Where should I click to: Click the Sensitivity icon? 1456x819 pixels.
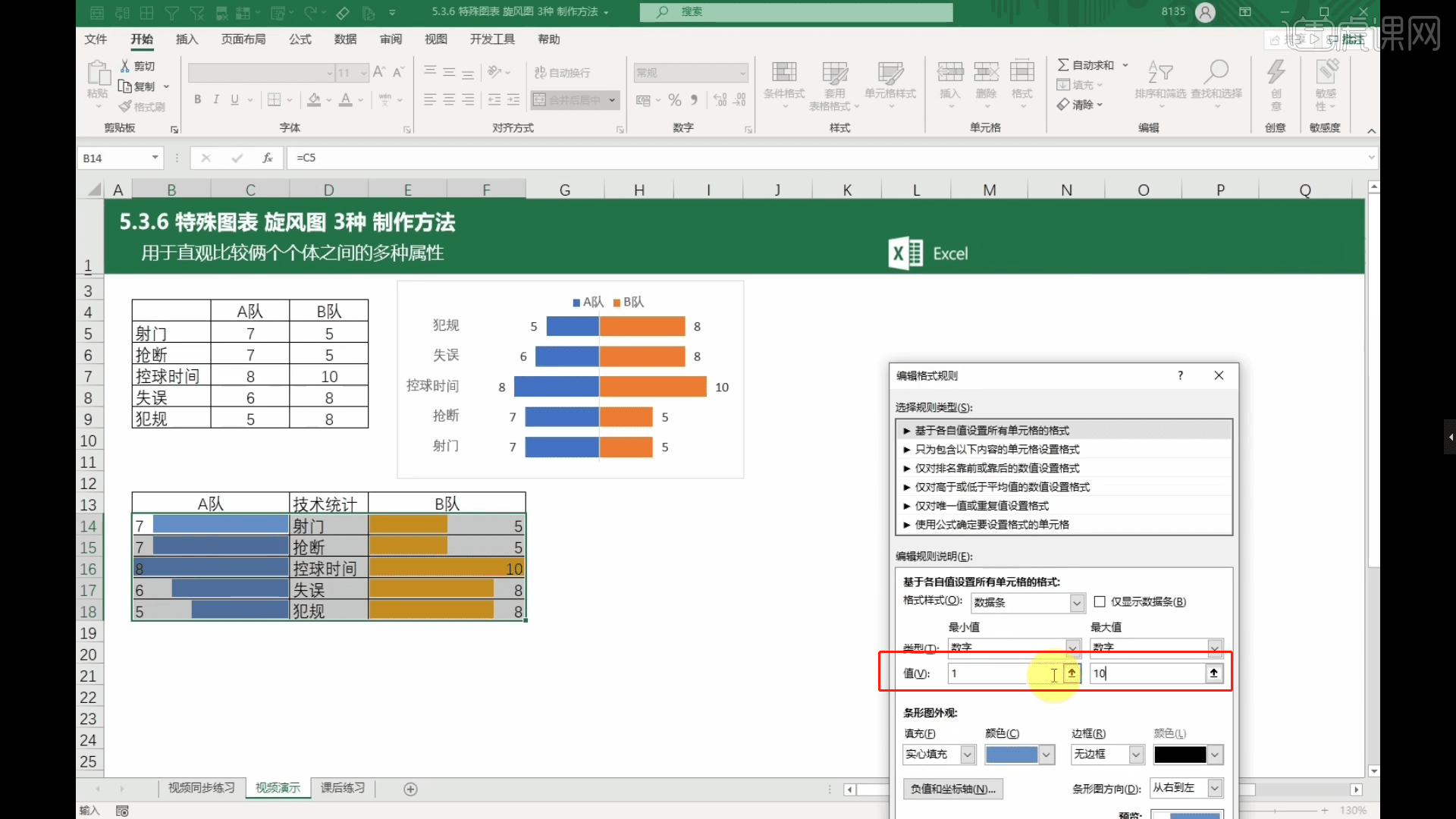pos(1326,72)
